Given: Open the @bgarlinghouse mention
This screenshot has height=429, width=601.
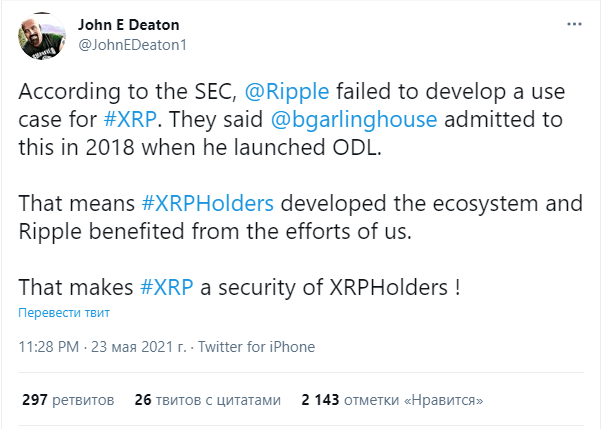Looking at the screenshot, I should [354, 119].
